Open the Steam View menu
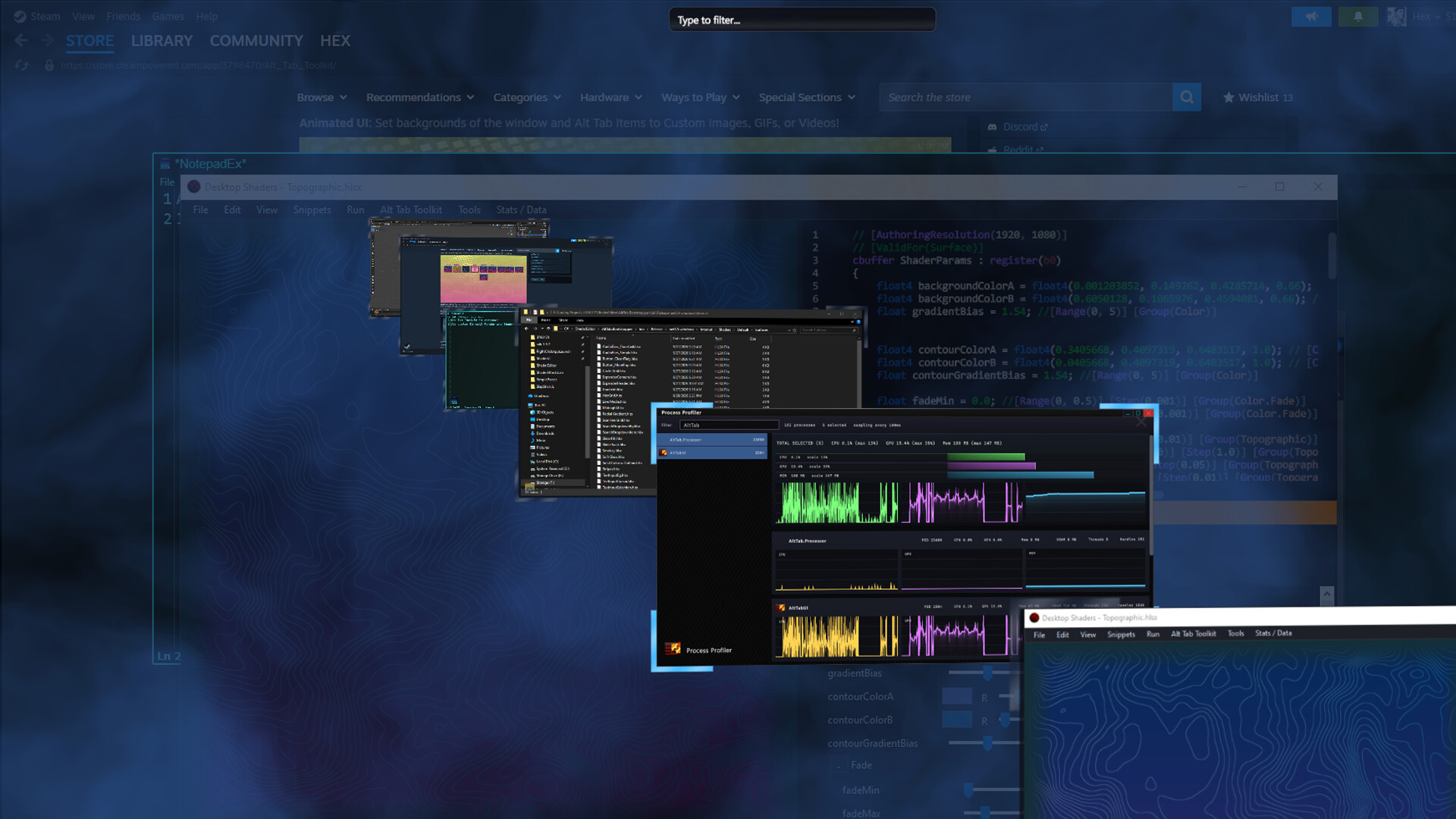 [x=83, y=16]
